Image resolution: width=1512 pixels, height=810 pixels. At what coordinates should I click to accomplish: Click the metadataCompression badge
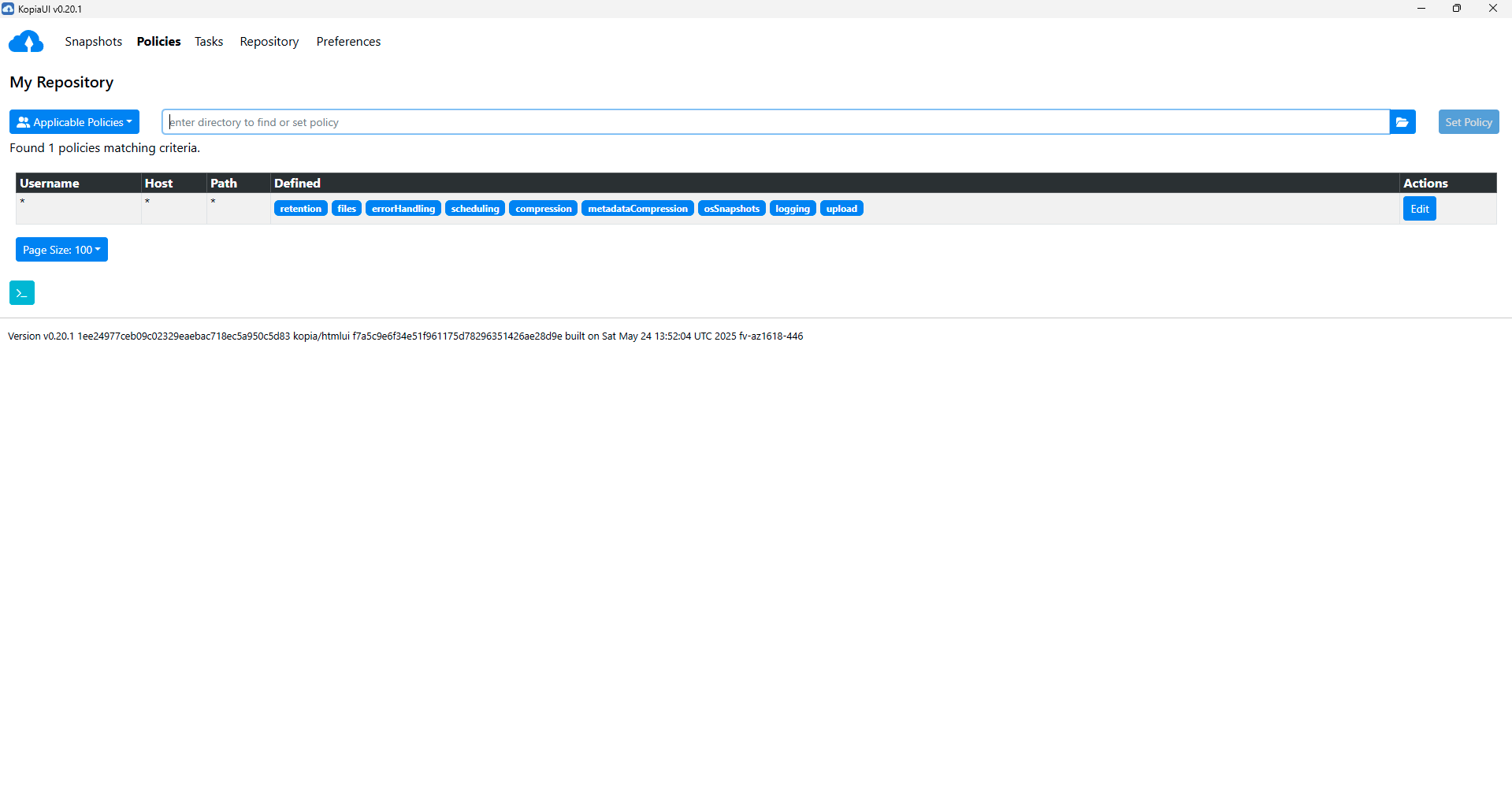point(637,209)
